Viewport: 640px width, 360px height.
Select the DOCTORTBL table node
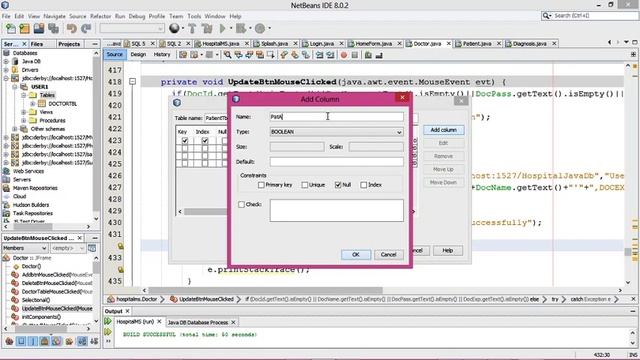click(62, 104)
